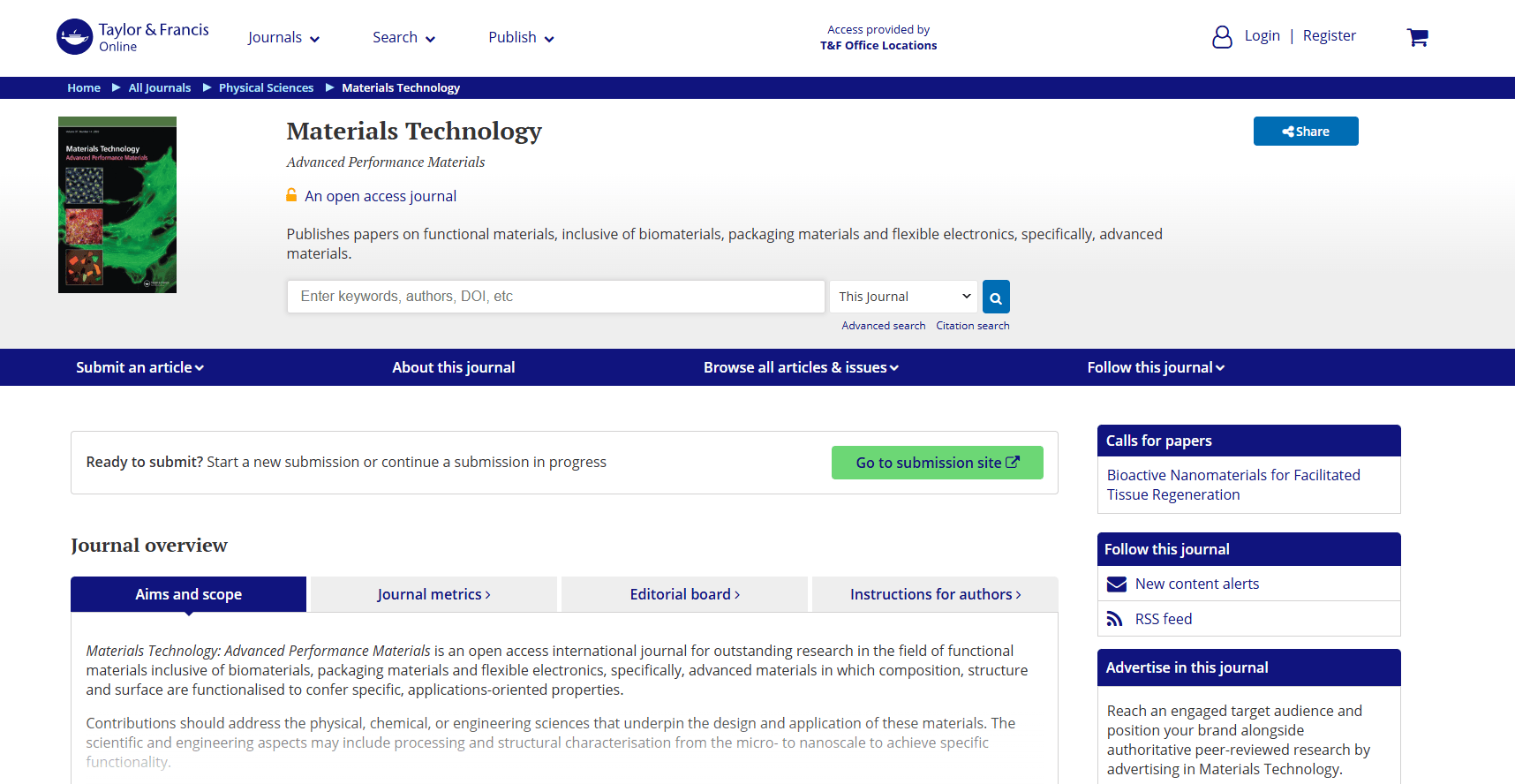
Task: Click the RSS feed icon
Action: point(1115,619)
